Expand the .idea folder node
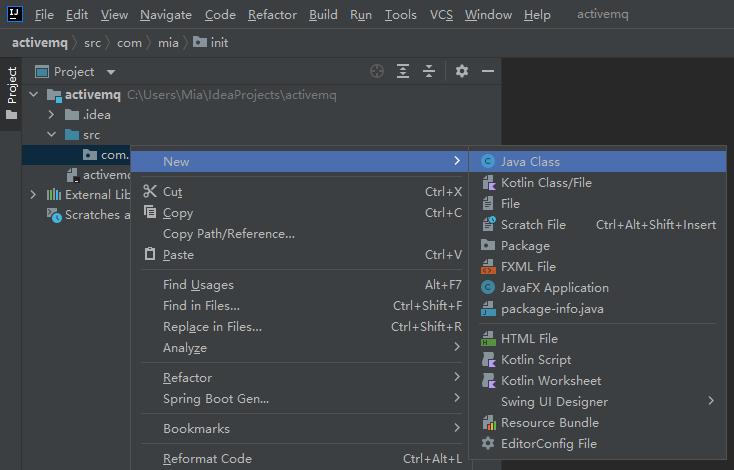 click(51, 115)
